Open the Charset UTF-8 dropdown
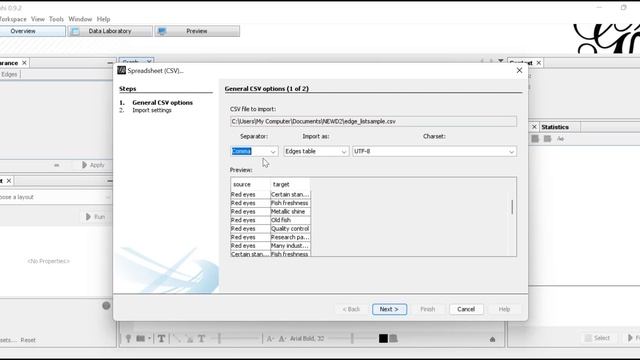Screen dimensions: 640x360 (x=435, y=151)
